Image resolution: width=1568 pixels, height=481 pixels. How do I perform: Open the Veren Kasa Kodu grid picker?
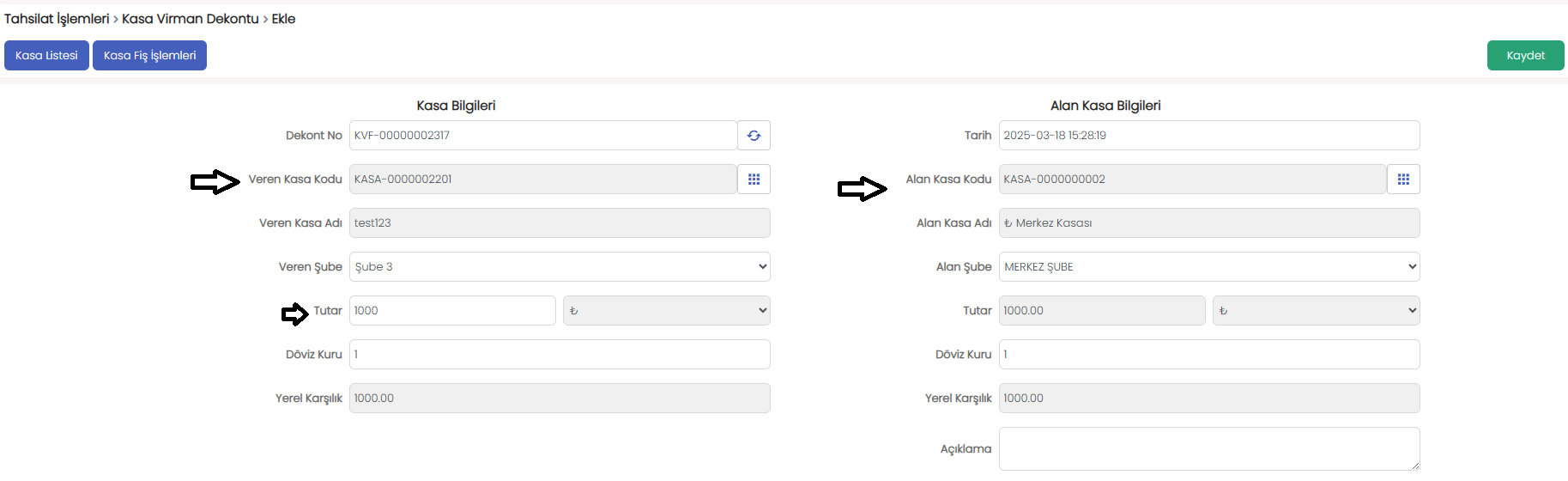tap(754, 180)
